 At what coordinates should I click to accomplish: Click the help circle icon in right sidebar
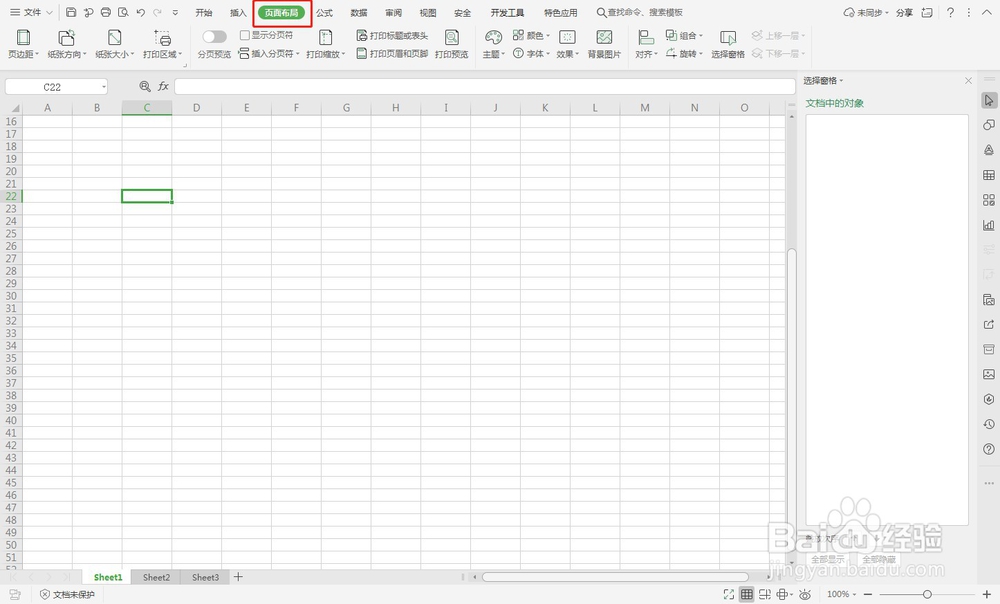click(989, 449)
